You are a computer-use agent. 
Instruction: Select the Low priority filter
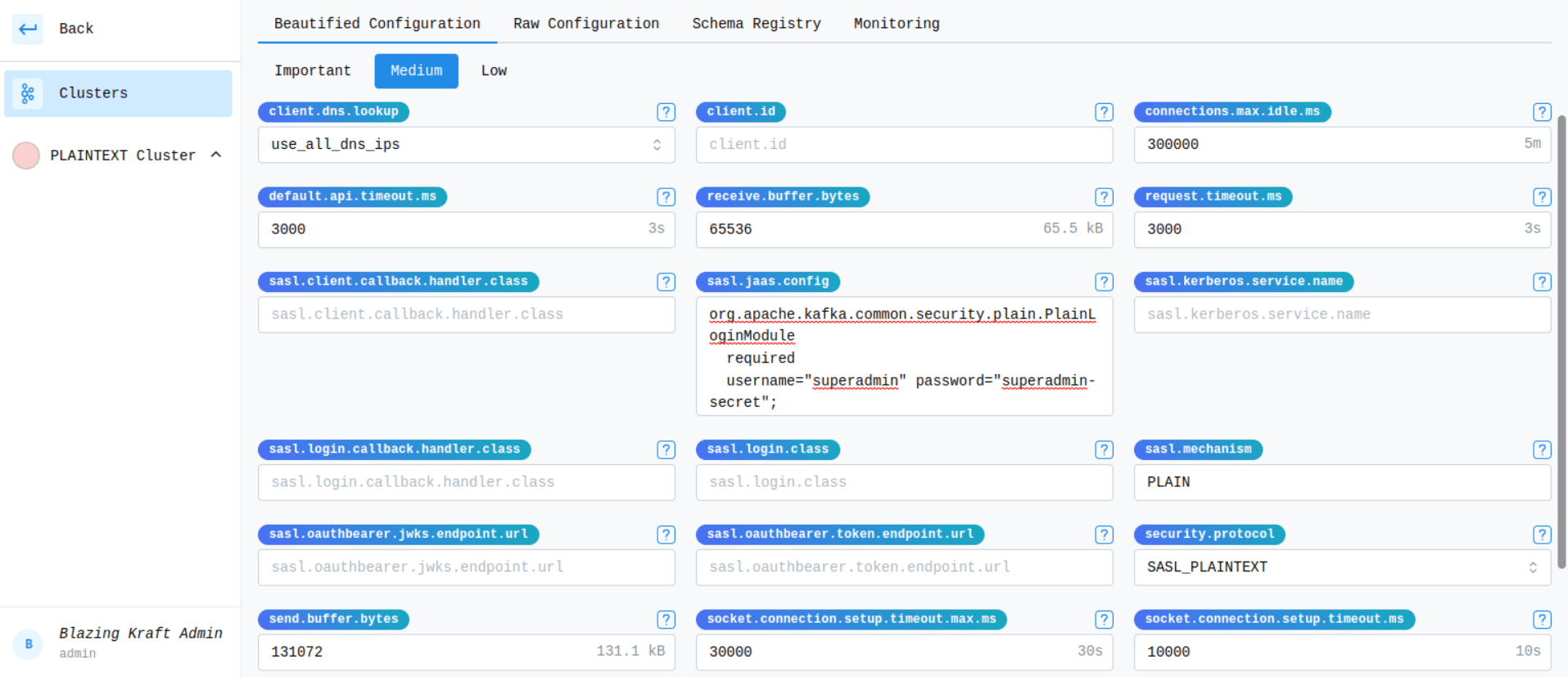click(494, 71)
